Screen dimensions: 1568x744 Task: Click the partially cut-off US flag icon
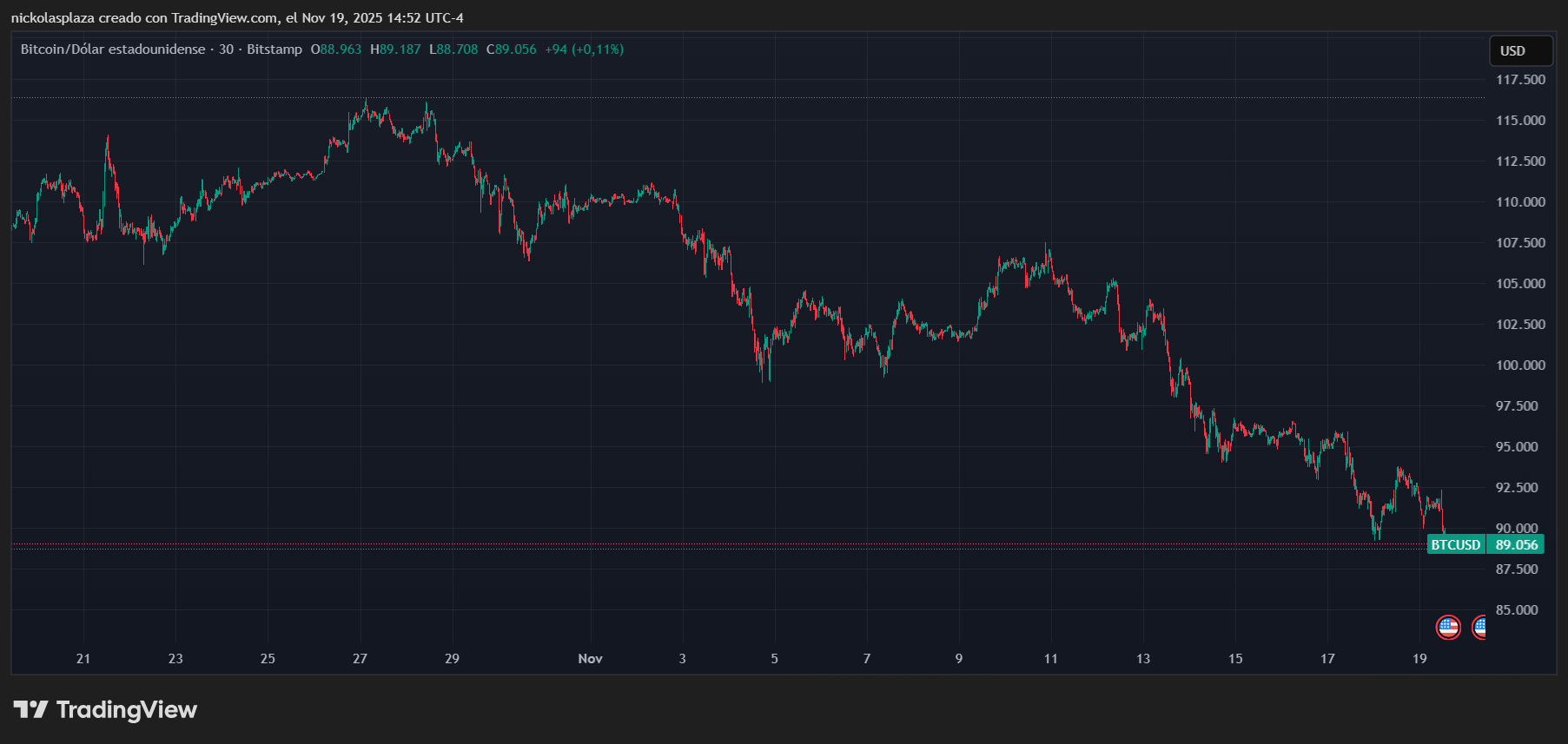(1479, 627)
